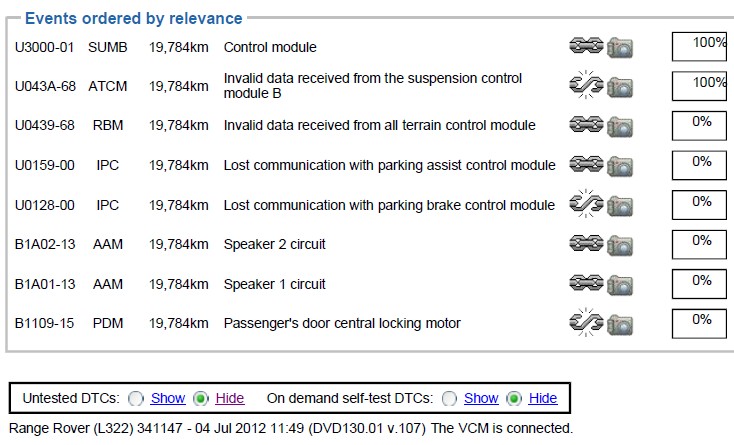Click the chain link icon for B1A01-13
This screenshot has height=445, width=734.
pyautogui.click(x=586, y=283)
